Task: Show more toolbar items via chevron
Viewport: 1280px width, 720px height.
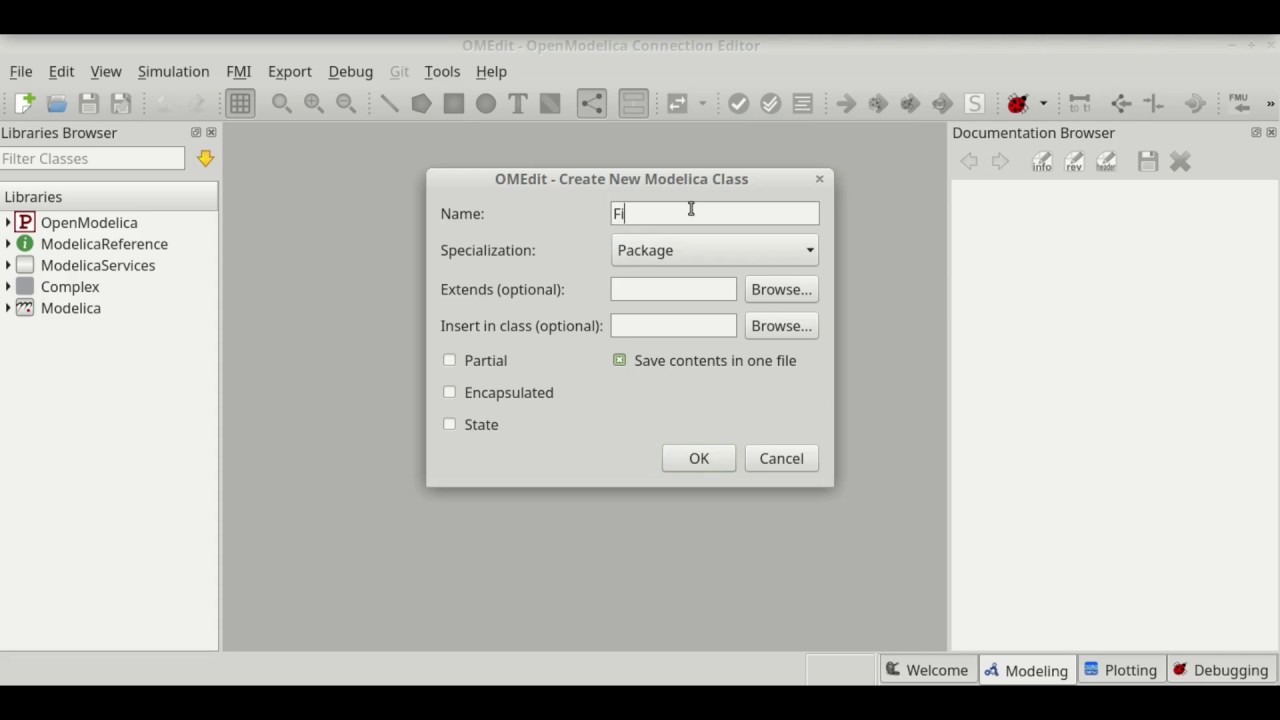Action: coord(1271,103)
